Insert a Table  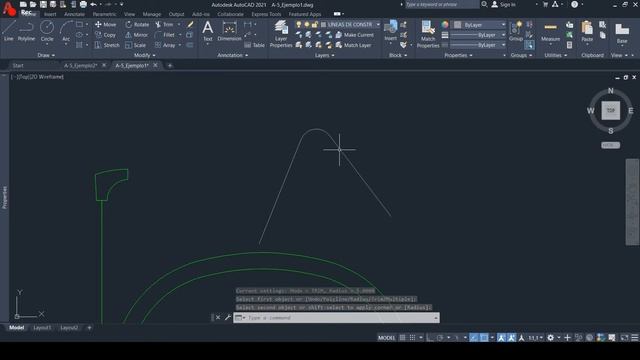254,45
